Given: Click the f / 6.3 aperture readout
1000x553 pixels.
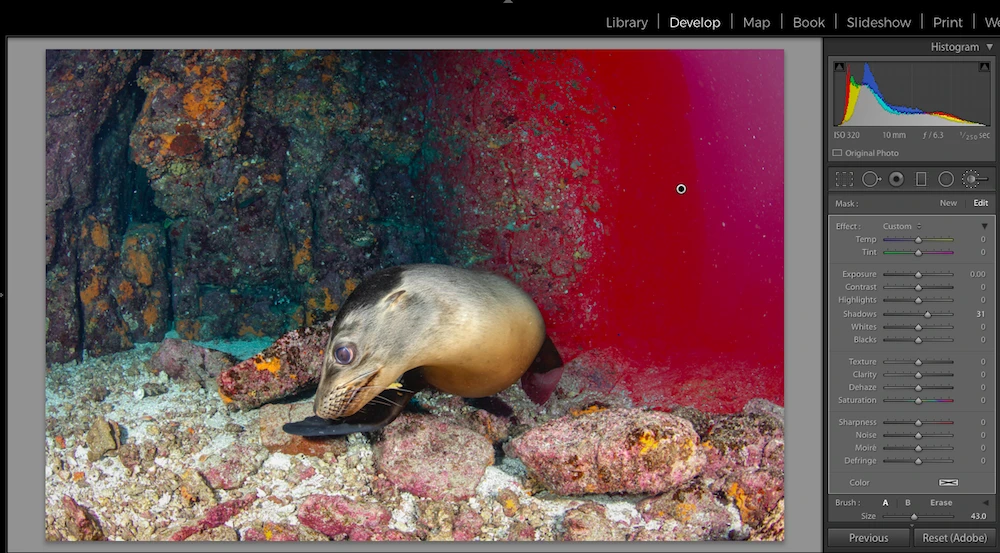Looking at the screenshot, I should (933, 135).
